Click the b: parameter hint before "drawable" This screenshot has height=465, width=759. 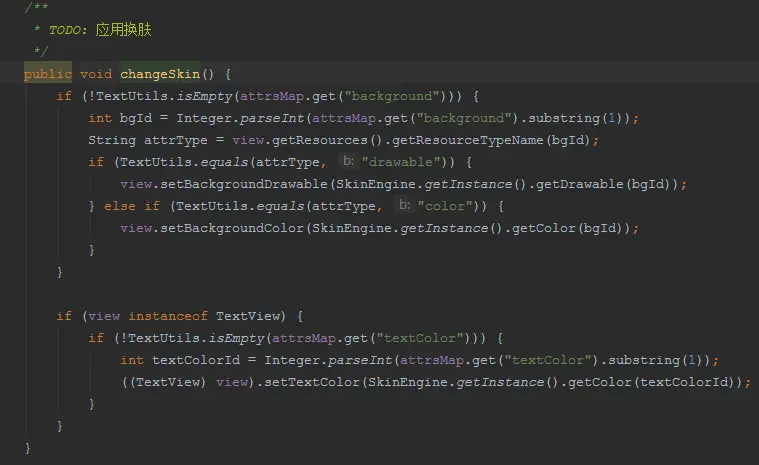tap(349, 161)
